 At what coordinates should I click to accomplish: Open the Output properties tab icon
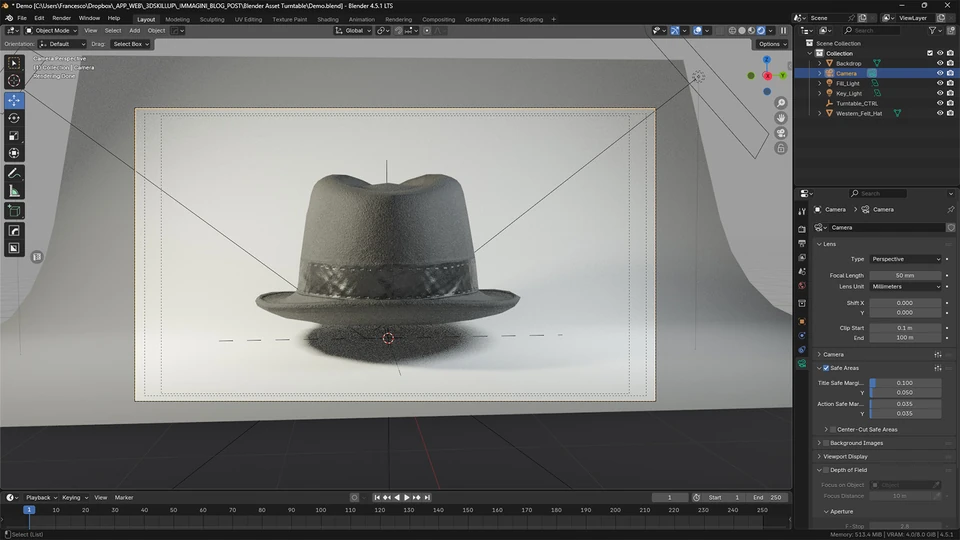coord(802,243)
